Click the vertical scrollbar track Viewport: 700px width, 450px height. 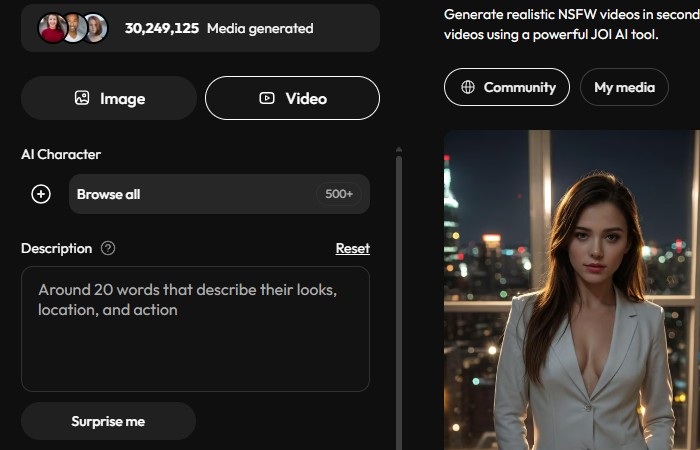click(x=399, y=304)
